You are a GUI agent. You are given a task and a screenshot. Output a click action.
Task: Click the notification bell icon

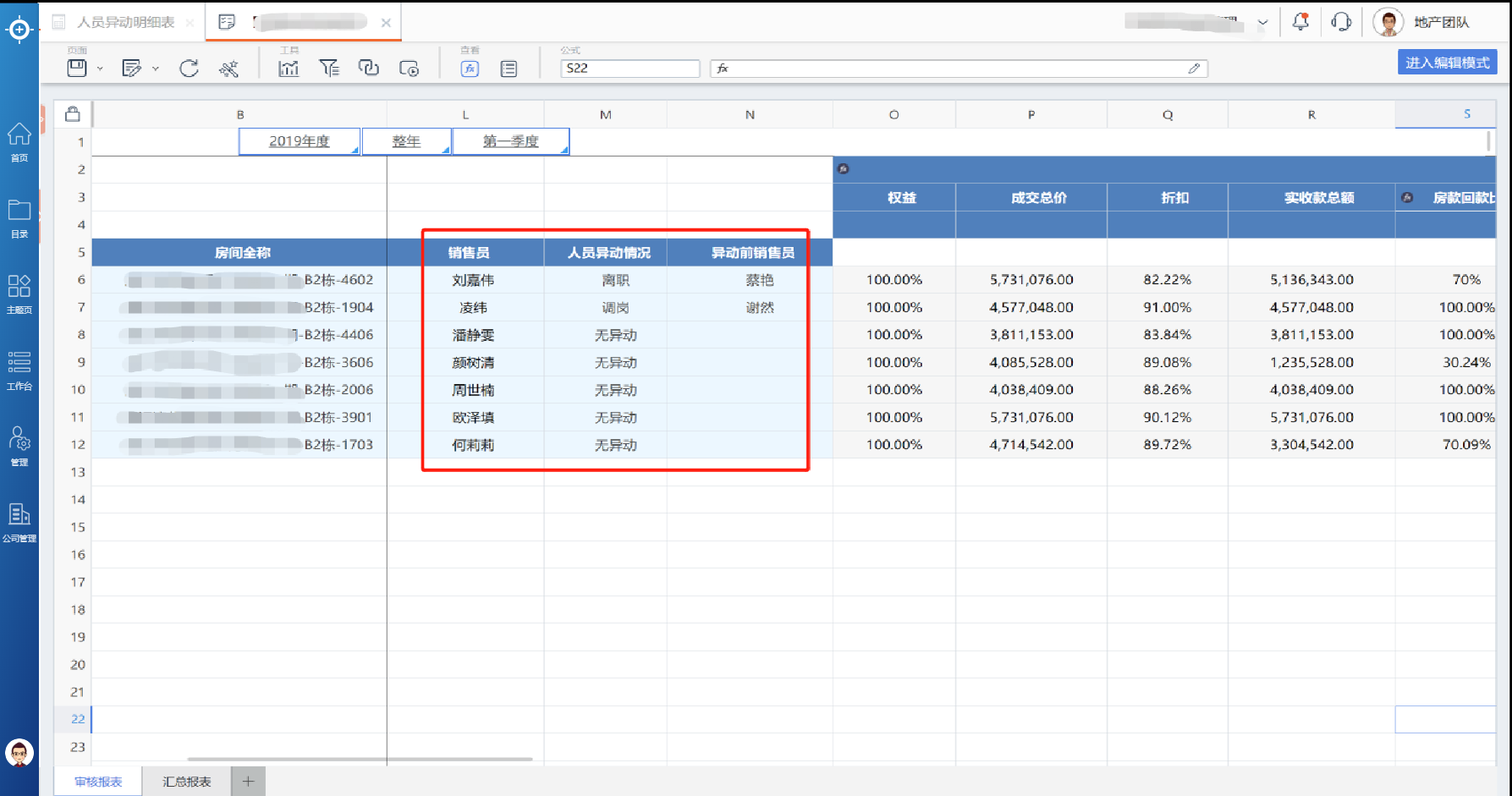(x=1300, y=22)
